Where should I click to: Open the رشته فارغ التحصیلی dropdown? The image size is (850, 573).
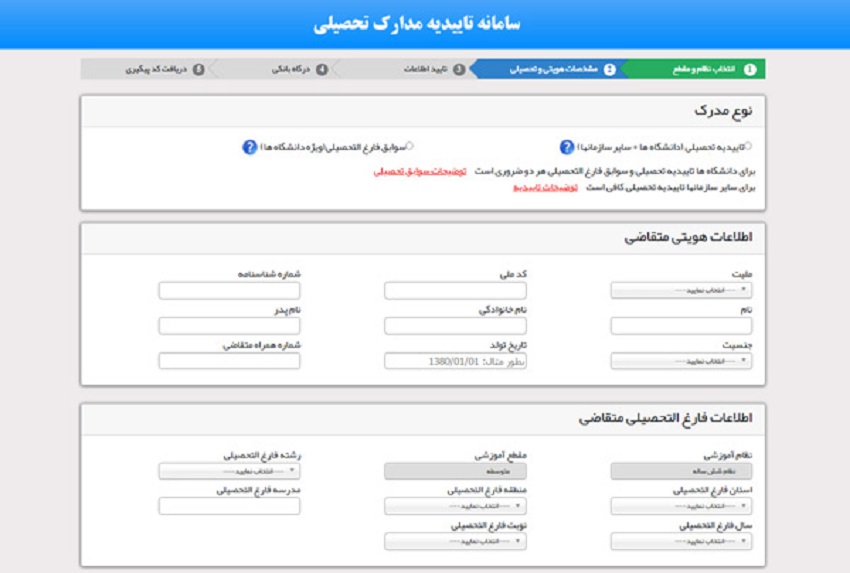pos(229,471)
